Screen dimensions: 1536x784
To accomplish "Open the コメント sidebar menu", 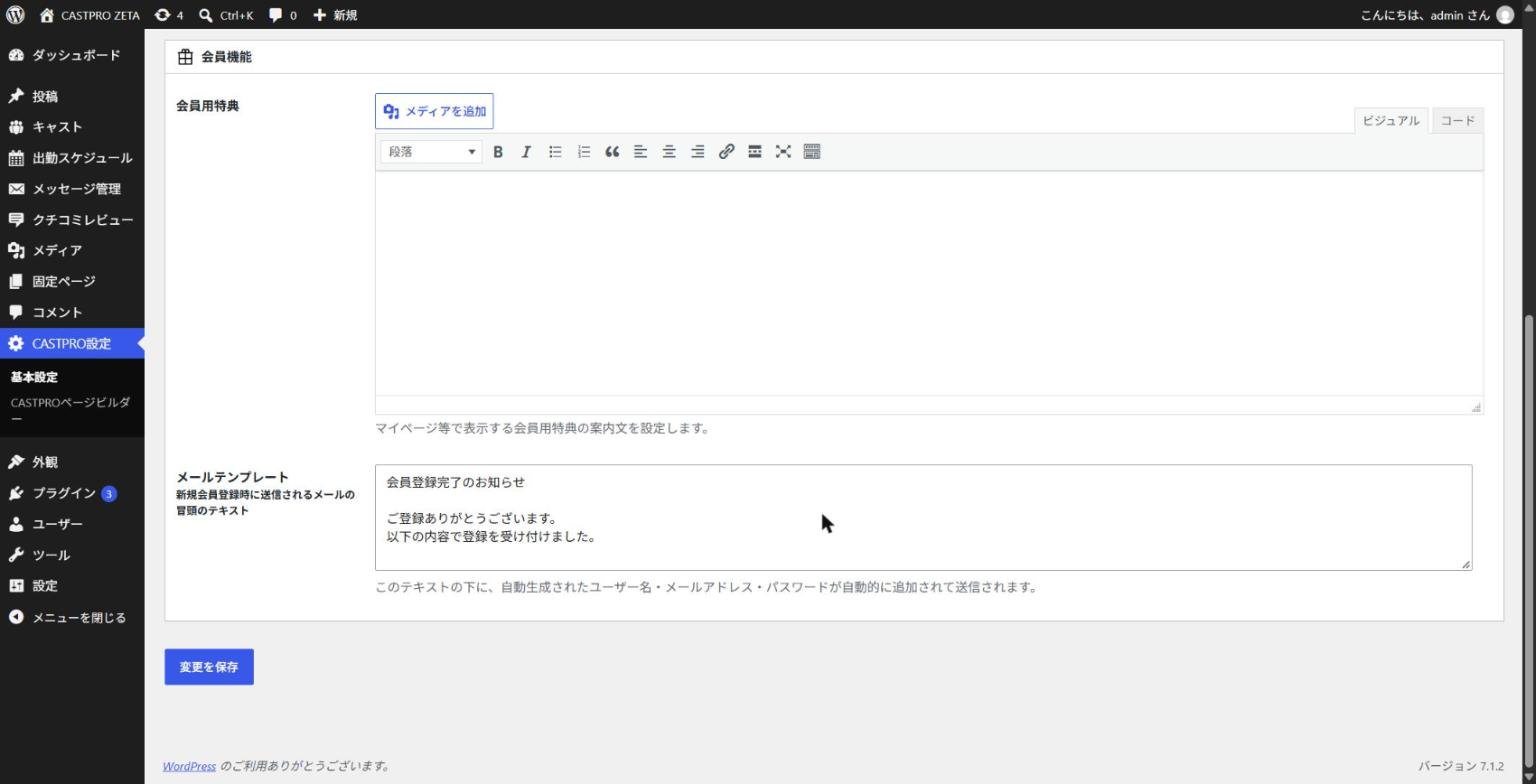I will (x=72, y=313).
